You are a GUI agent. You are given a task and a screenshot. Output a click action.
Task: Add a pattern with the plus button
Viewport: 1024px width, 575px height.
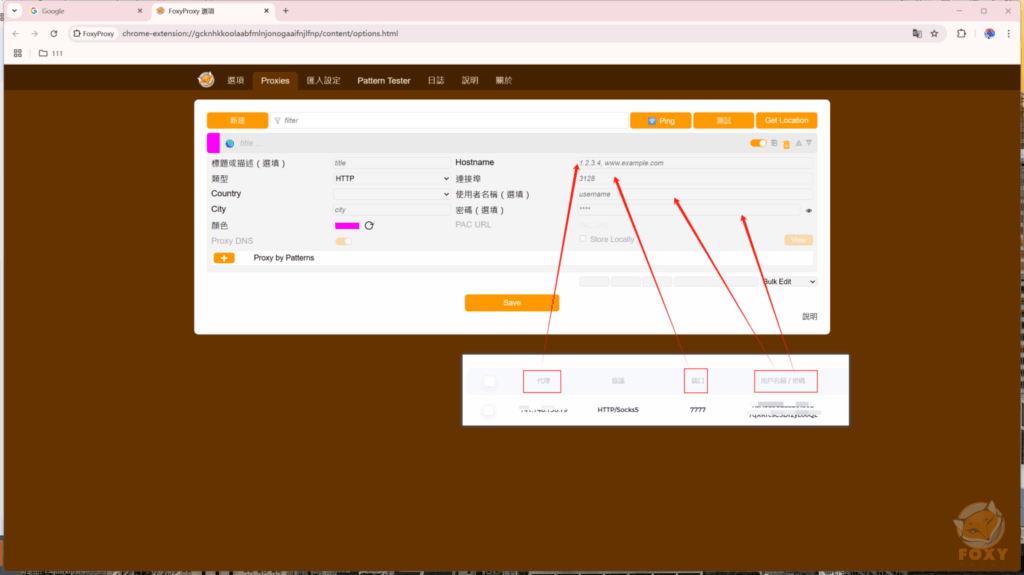click(x=224, y=258)
